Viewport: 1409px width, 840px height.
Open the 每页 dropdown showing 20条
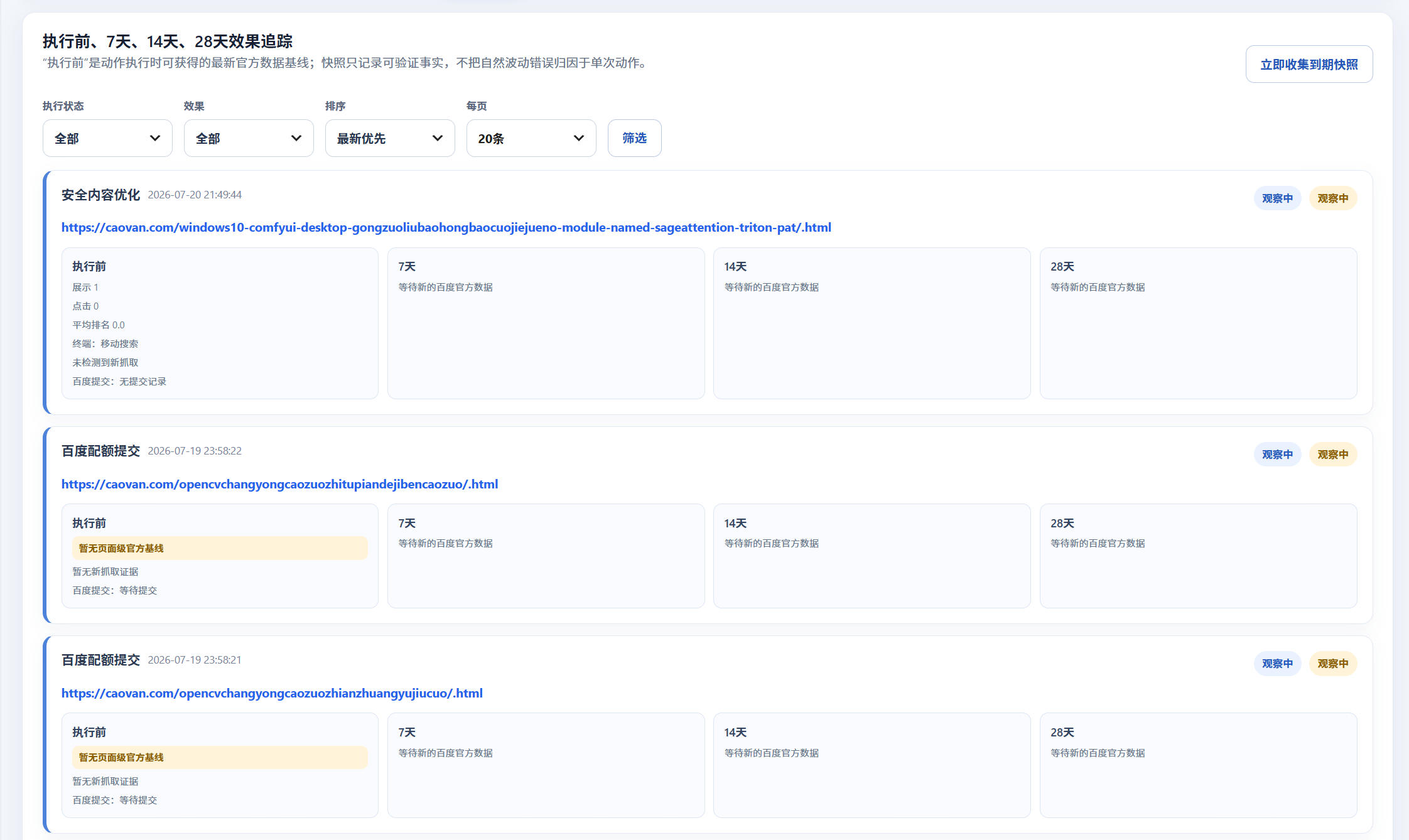point(531,138)
